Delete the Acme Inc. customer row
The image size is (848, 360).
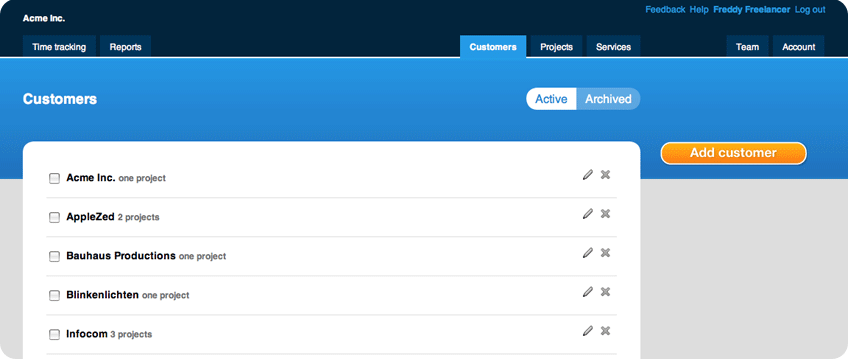(606, 175)
